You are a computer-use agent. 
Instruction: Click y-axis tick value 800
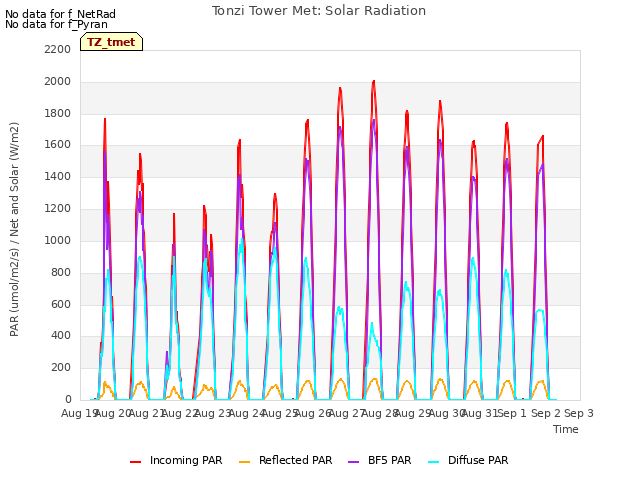[61, 272]
